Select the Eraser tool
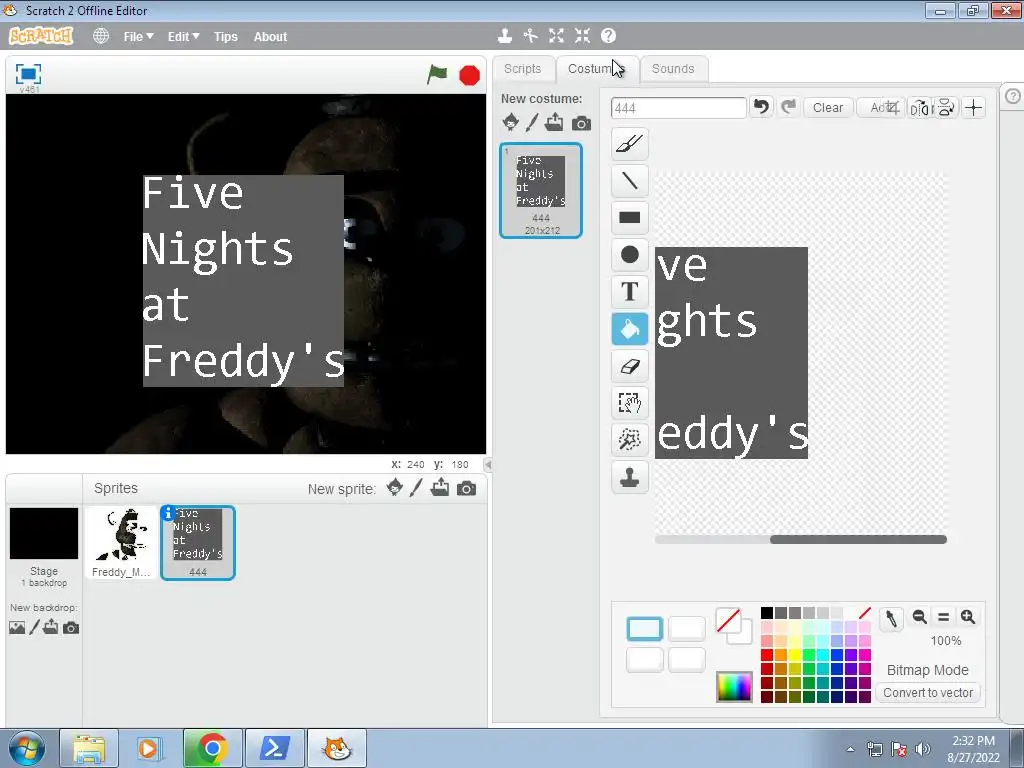The image size is (1024, 768). point(630,366)
